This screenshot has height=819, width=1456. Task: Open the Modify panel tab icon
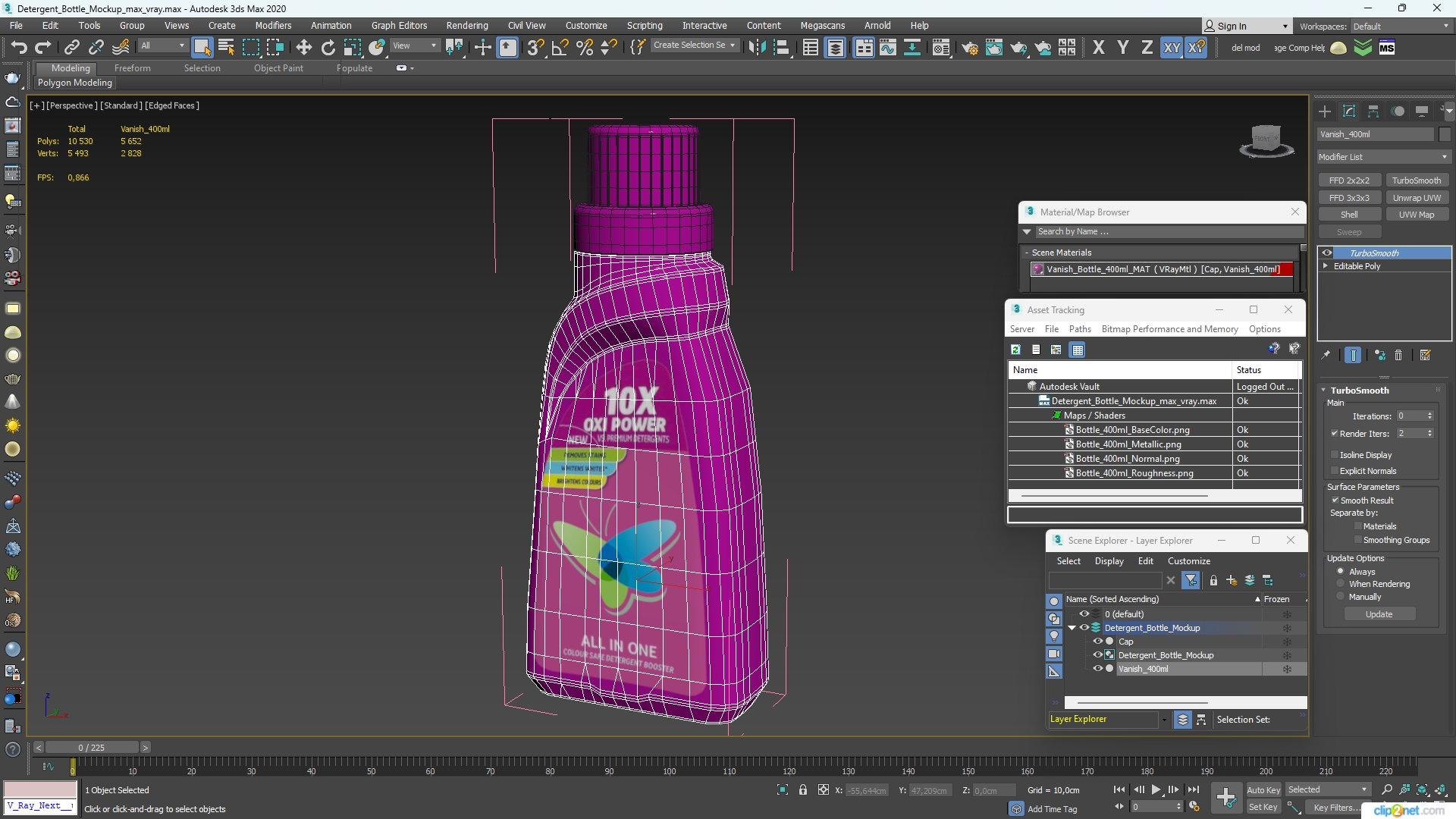(x=1349, y=111)
